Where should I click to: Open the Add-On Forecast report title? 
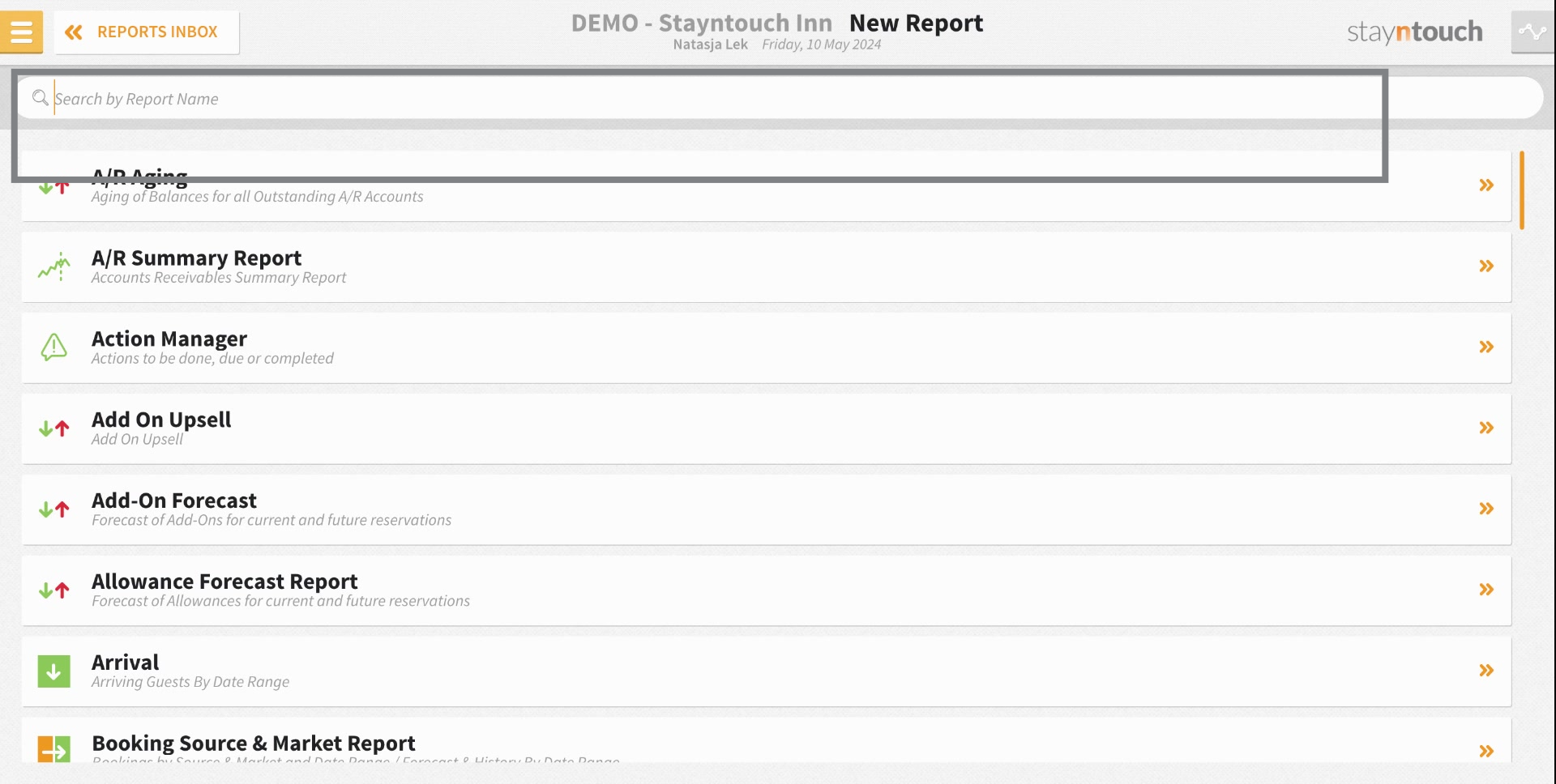coord(174,501)
